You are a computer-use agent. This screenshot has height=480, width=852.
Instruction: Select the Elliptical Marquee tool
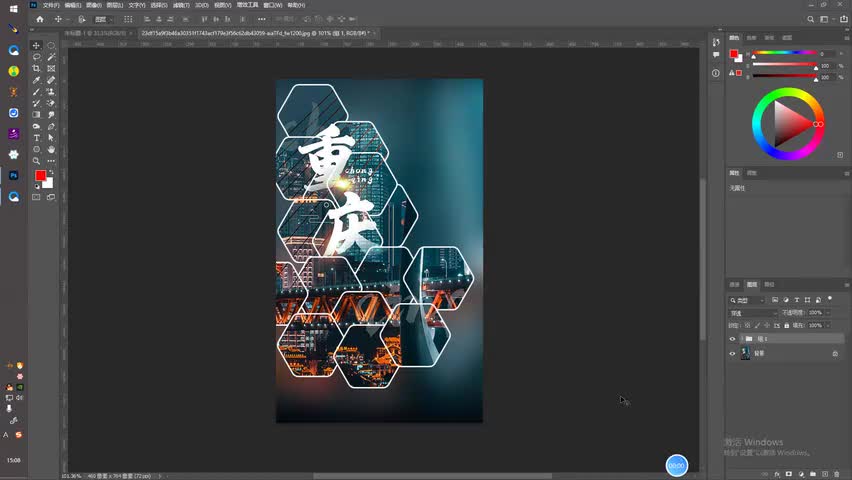(x=51, y=46)
